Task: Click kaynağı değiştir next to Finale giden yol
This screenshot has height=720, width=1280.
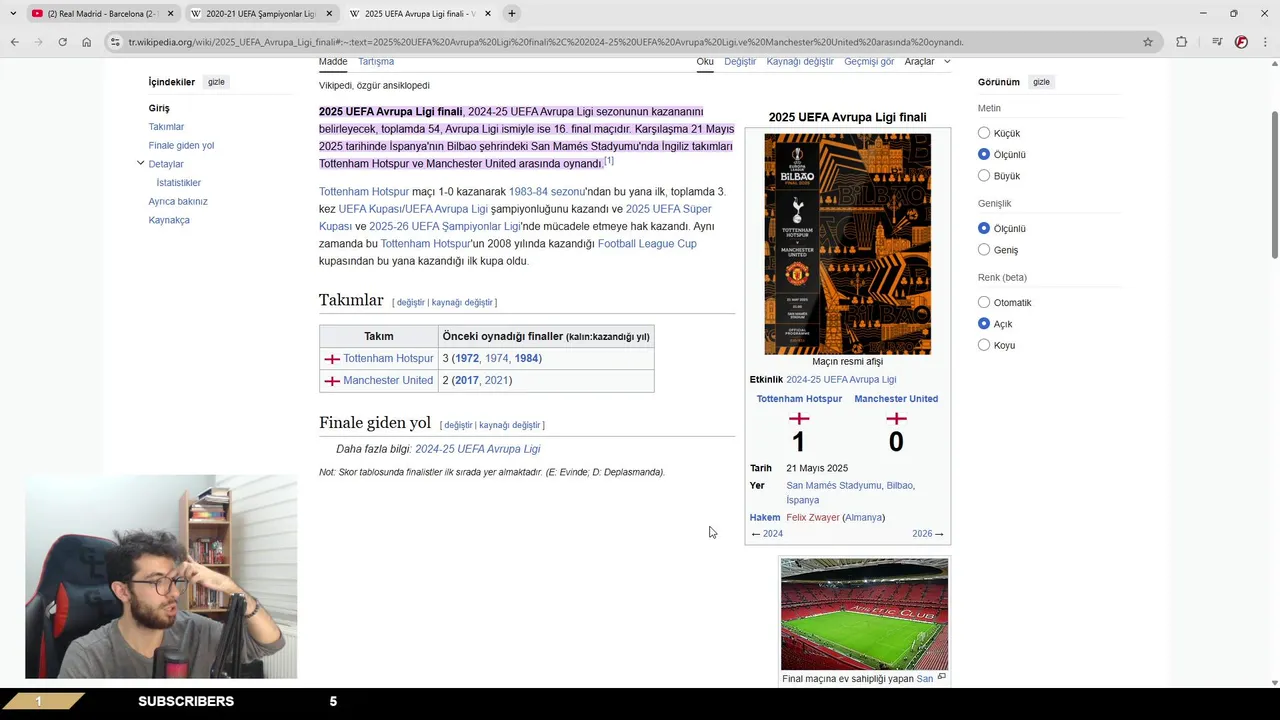Action: [509, 425]
